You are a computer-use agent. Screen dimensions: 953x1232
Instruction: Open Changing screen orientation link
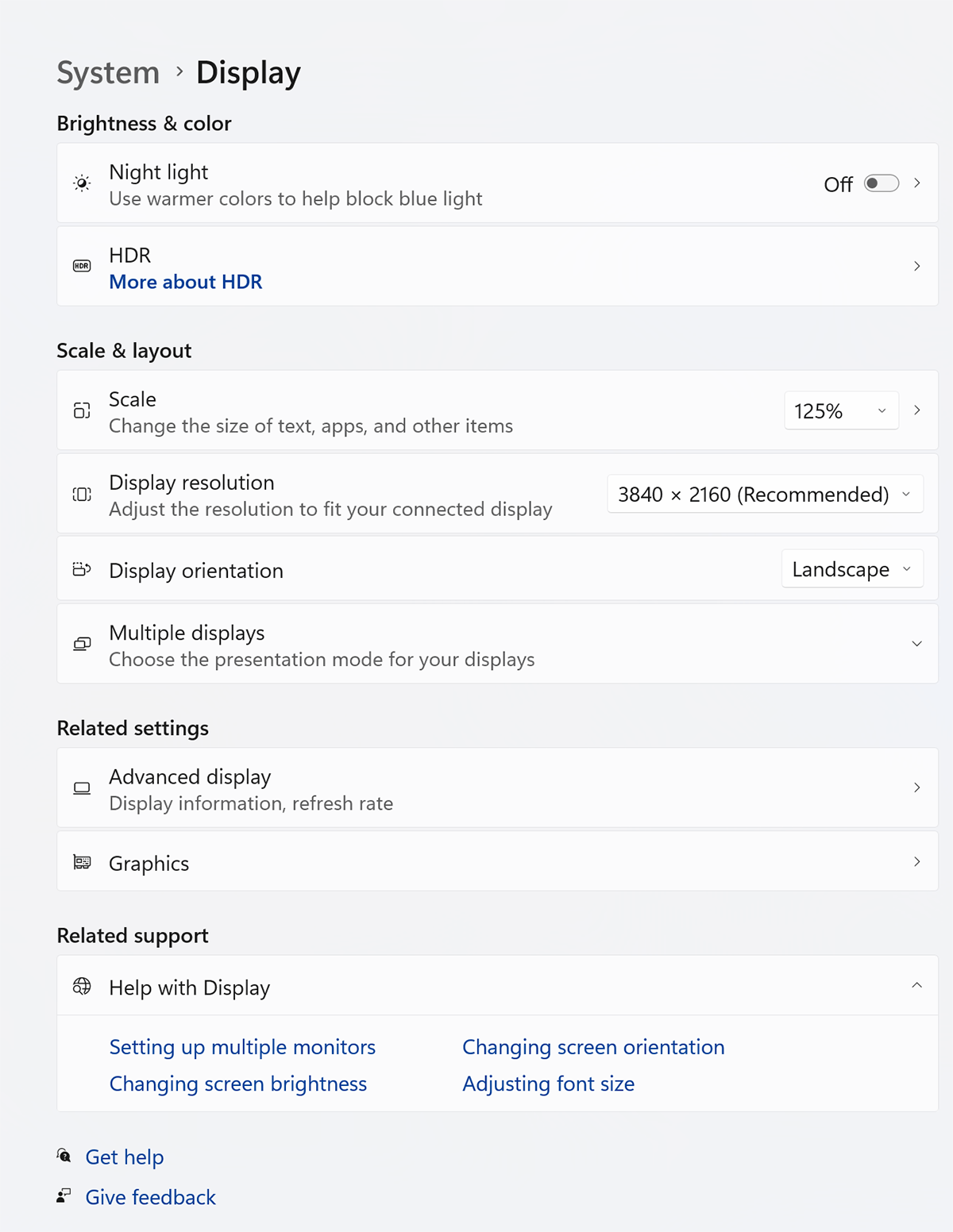[593, 1047]
